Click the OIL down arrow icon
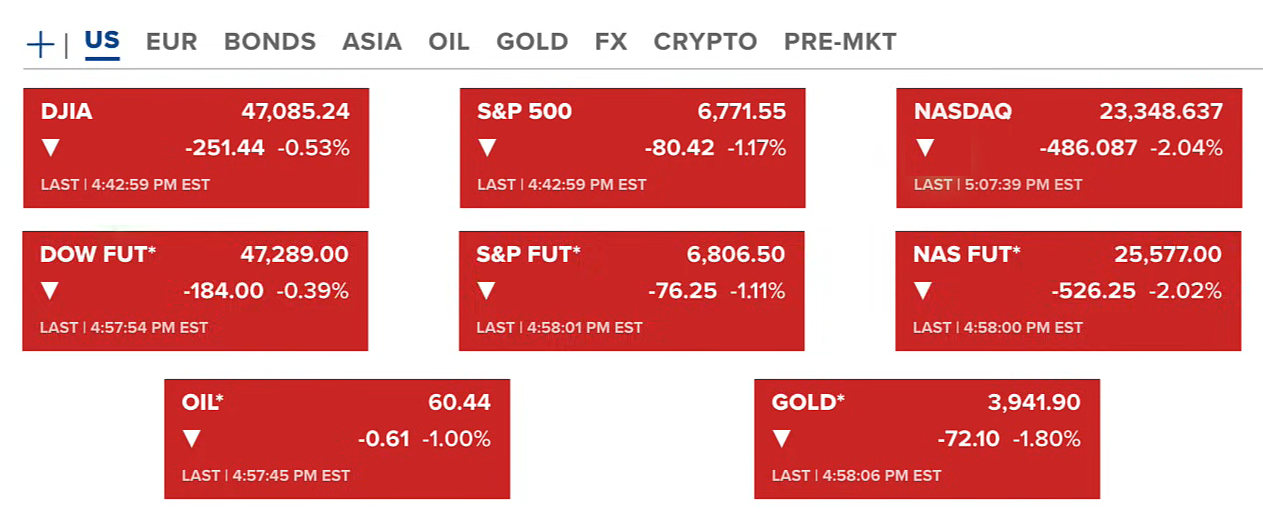The image size is (1263, 517). [x=192, y=439]
